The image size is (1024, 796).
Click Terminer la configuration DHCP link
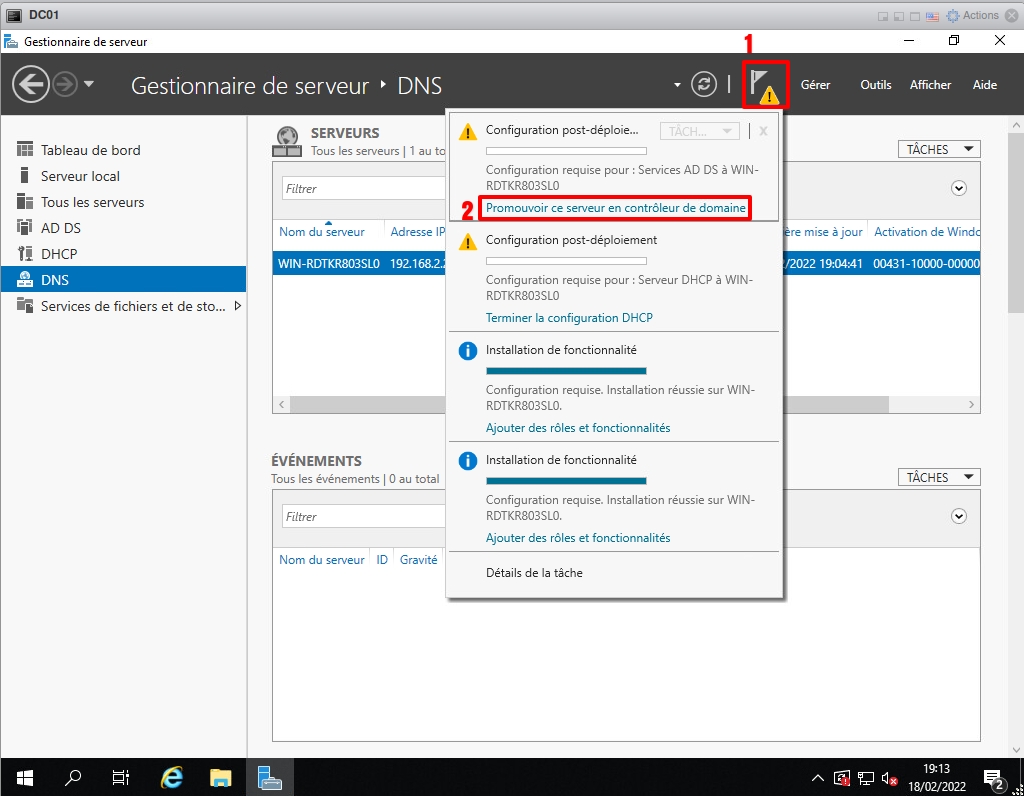tap(569, 318)
